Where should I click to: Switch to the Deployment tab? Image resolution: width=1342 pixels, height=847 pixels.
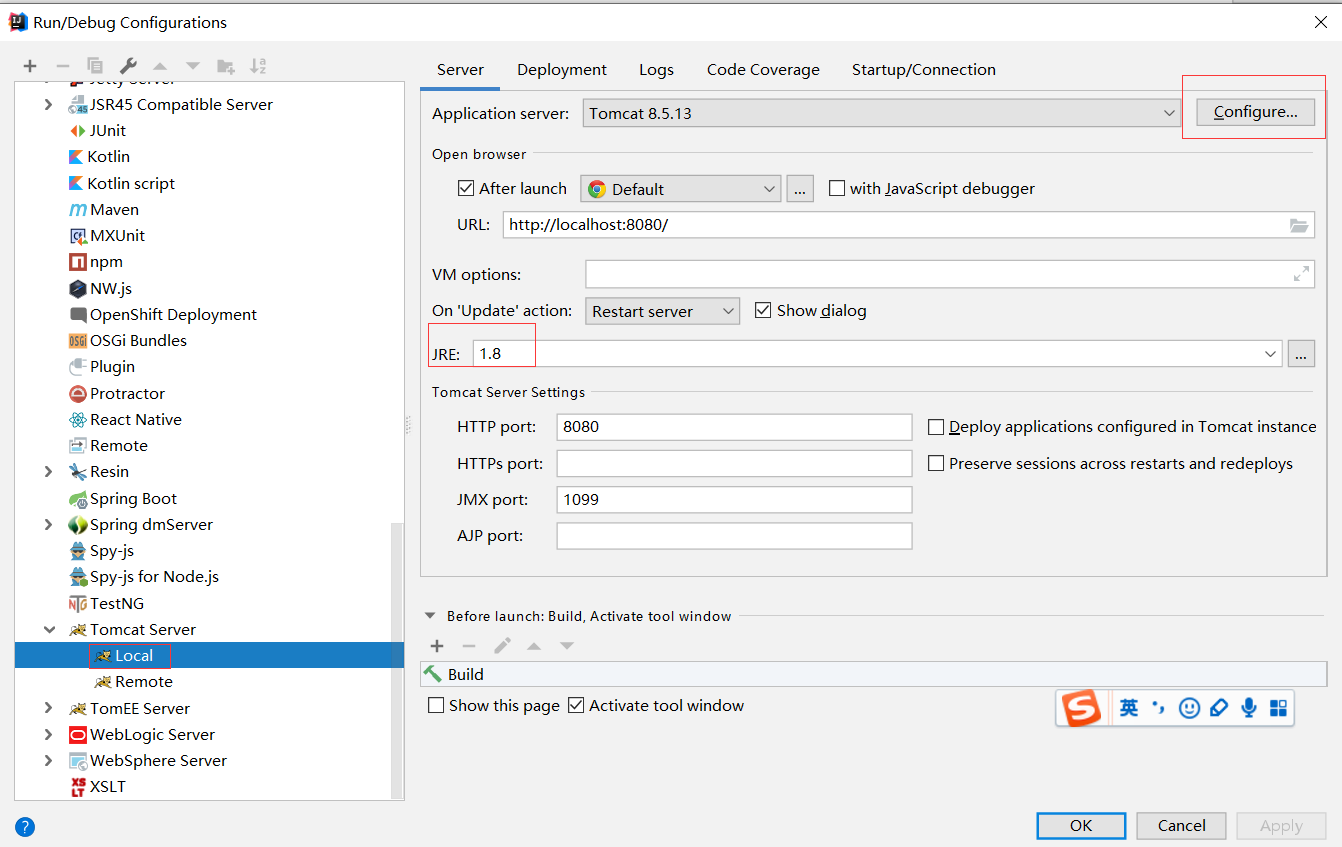pyautogui.click(x=562, y=70)
